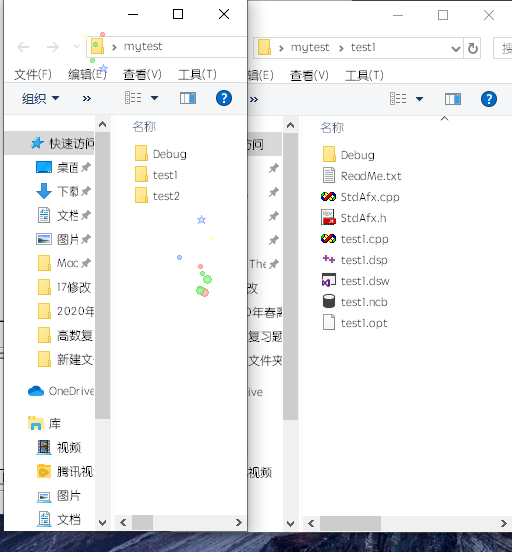Screen dimensions: 512x552
Task: Show more toolbar commands in test1 window
Action: [254, 99]
